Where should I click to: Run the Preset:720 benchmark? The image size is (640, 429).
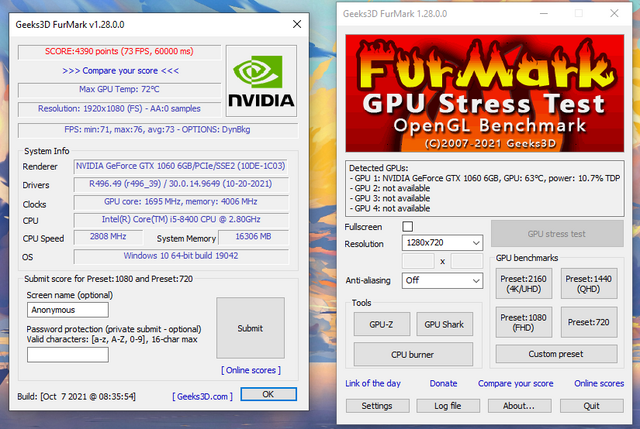[591, 322]
